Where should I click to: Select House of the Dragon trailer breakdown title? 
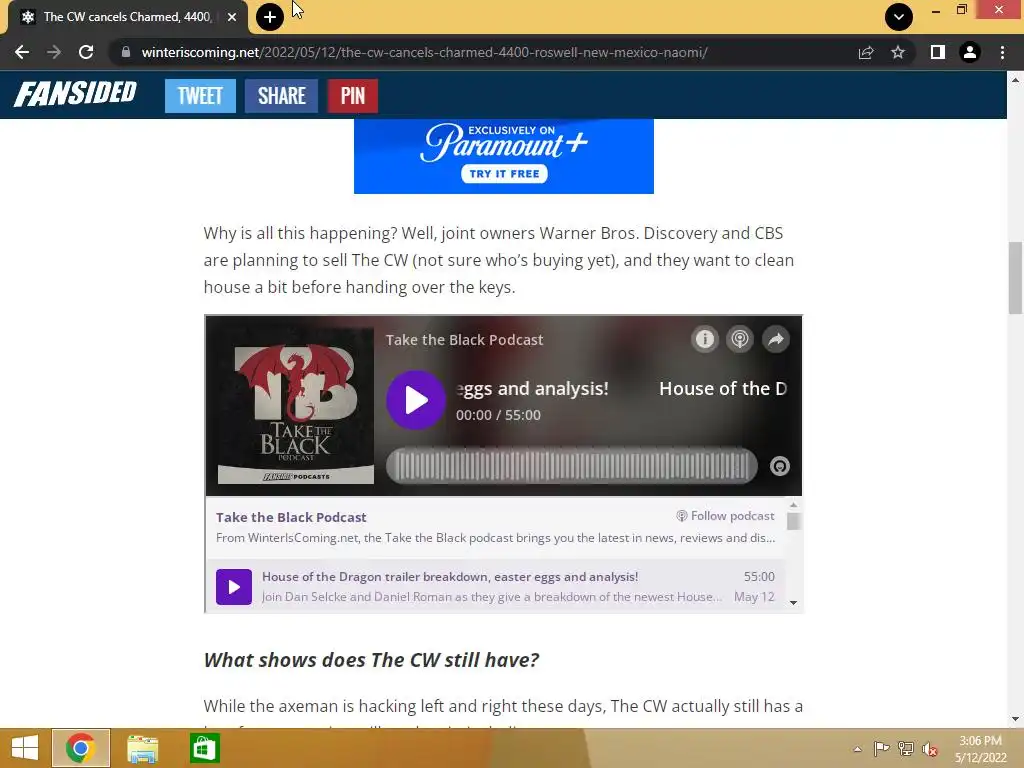[x=450, y=577]
